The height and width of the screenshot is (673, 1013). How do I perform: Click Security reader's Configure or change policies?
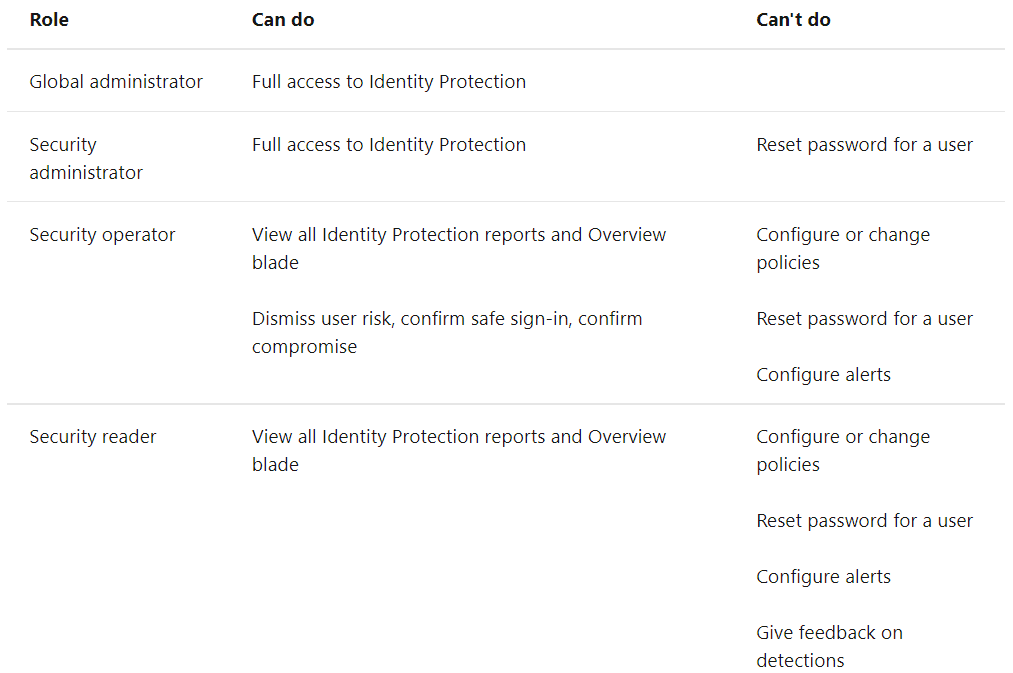click(843, 450)
